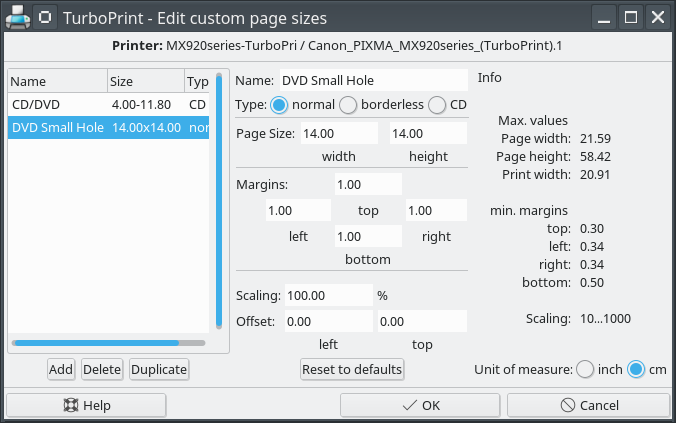Viewport: 676px width, 423px height.
Task: Choose the borderless page type option
Action: point(348,105)
